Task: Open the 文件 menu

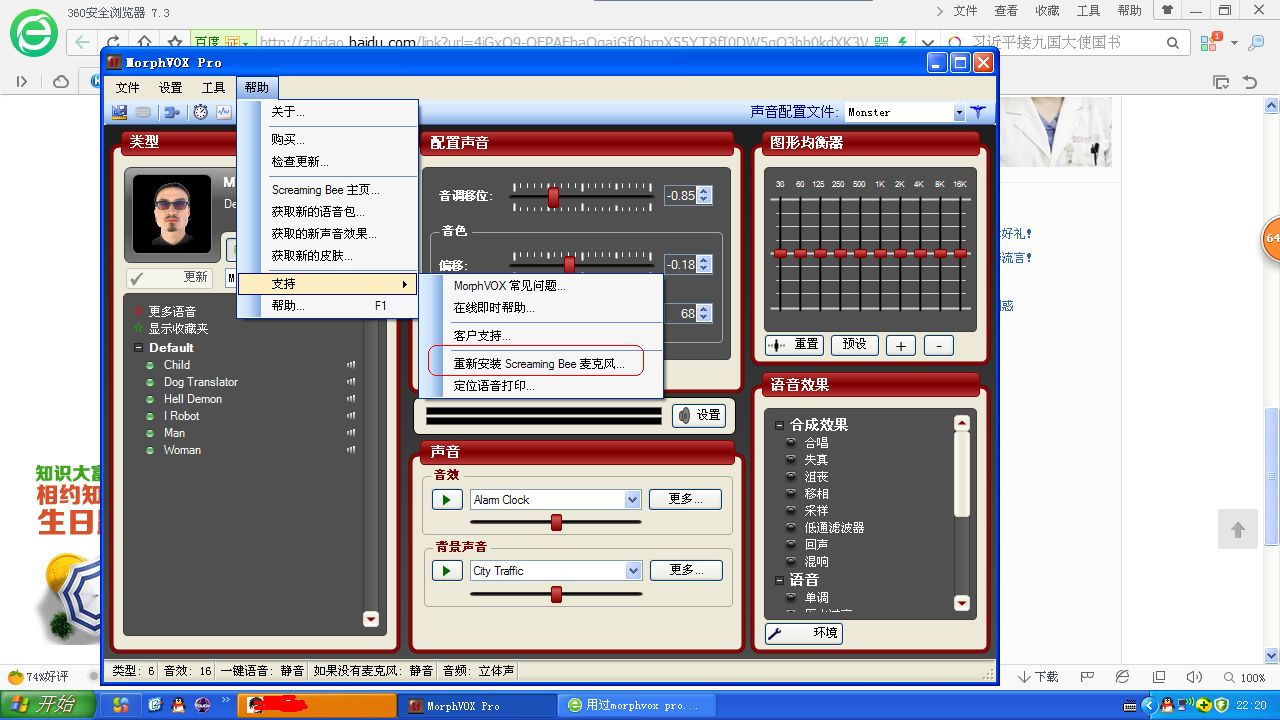Action: 127,87
